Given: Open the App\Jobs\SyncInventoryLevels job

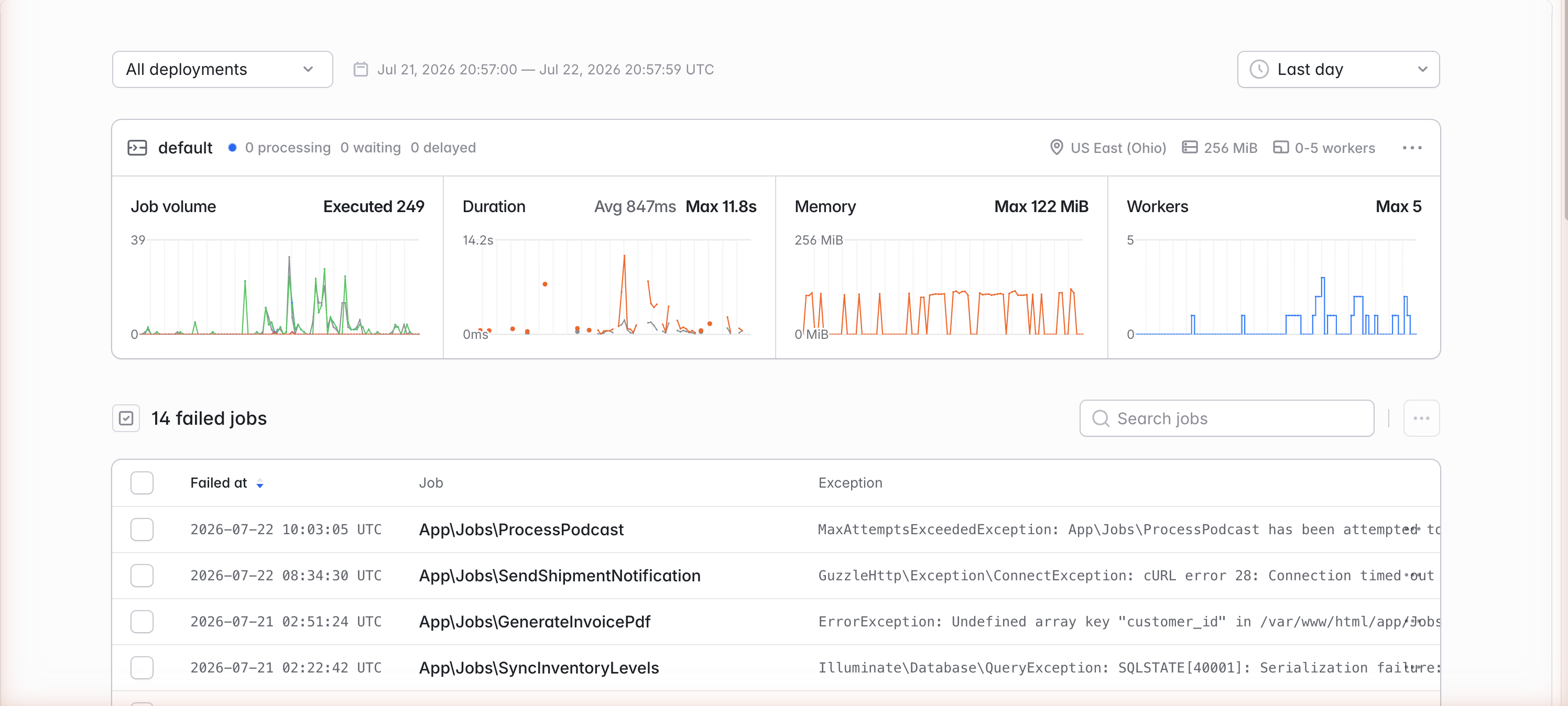Looking at the screenshot, I should point(539,668).
